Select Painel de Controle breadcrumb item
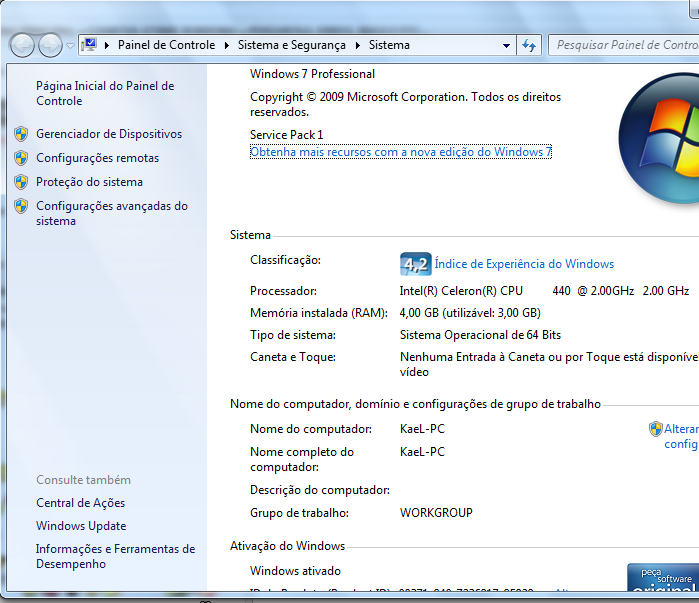699x603 pixels. 166,45
